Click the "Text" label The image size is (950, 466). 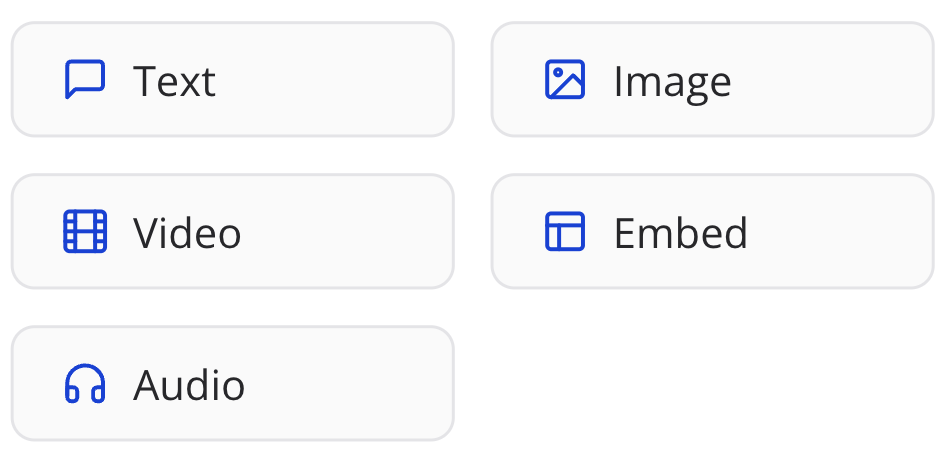(x=174, y=81)
